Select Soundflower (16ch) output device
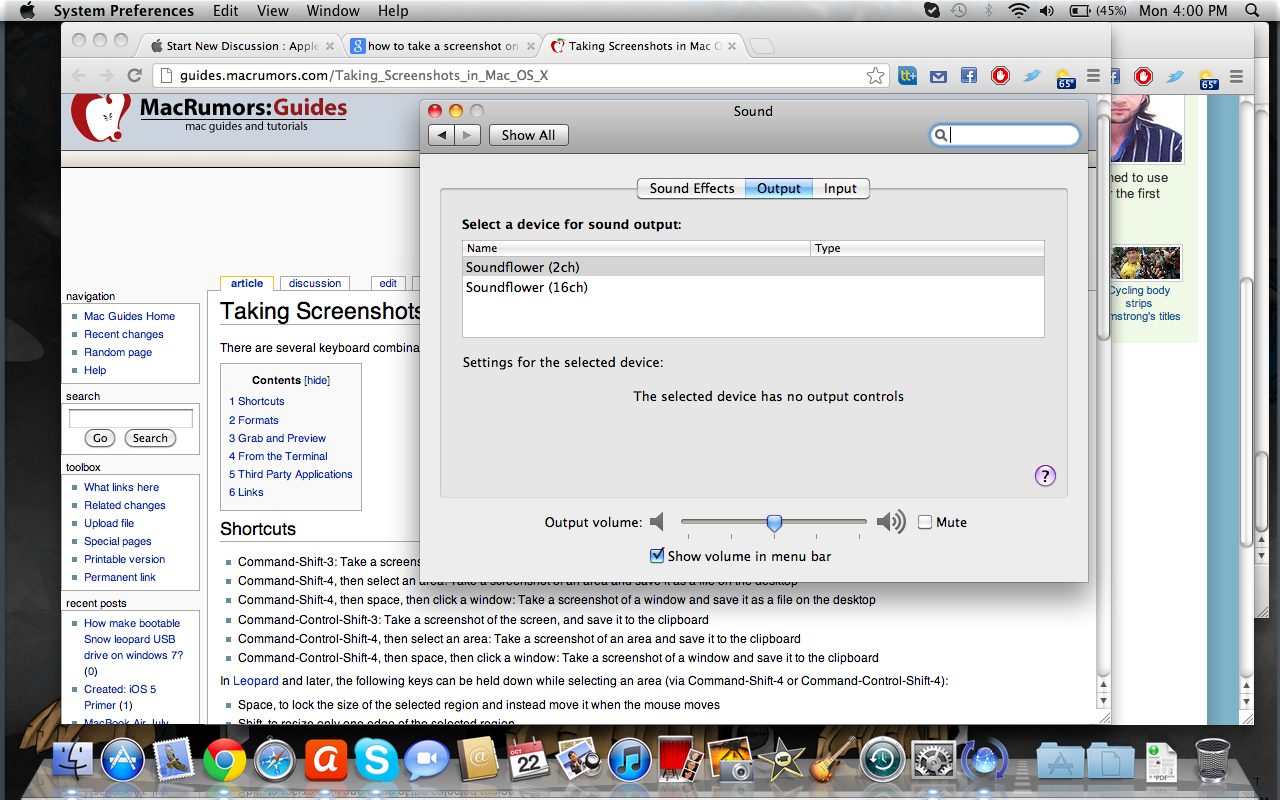Image resolution: width=1280 pixels, height=800 pixels. click(753, 287)
